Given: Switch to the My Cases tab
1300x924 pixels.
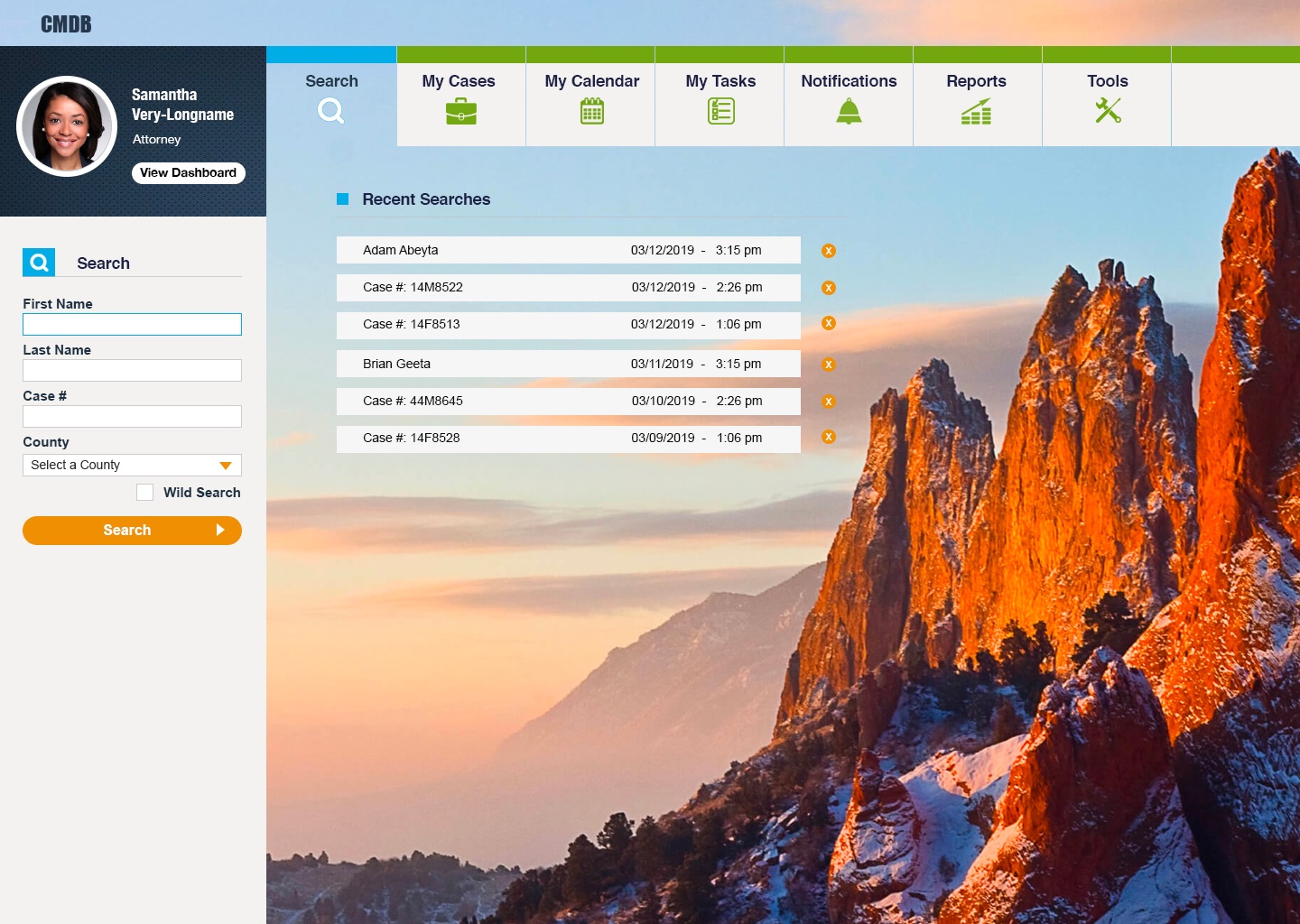Looking at the screenshot, I should pos(461,97).
